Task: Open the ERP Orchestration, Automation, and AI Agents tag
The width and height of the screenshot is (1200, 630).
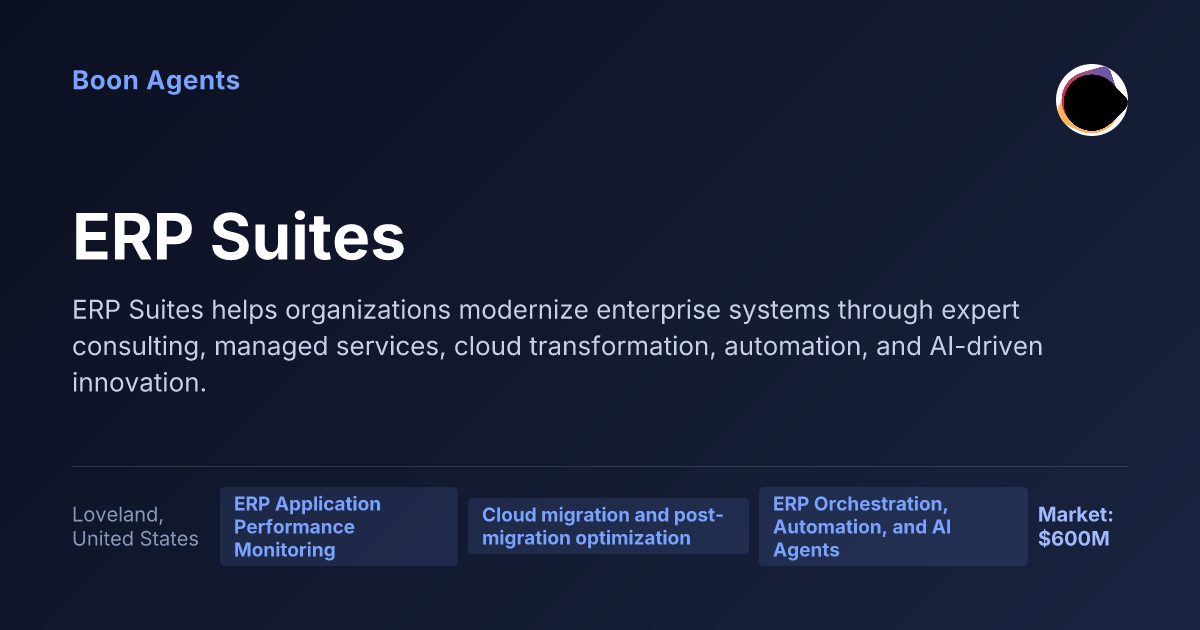Action: click(x=893, y=527)
